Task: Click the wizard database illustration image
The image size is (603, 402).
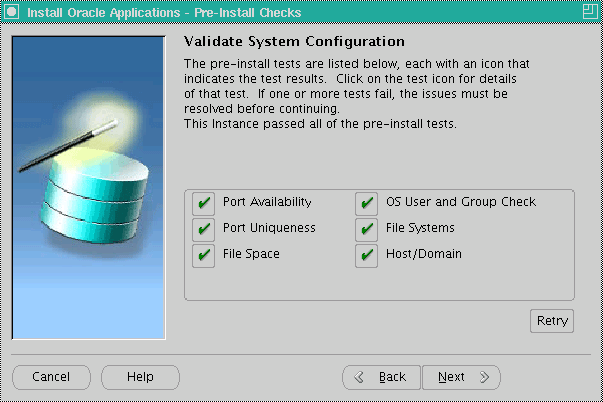Action: coord(89,188)
